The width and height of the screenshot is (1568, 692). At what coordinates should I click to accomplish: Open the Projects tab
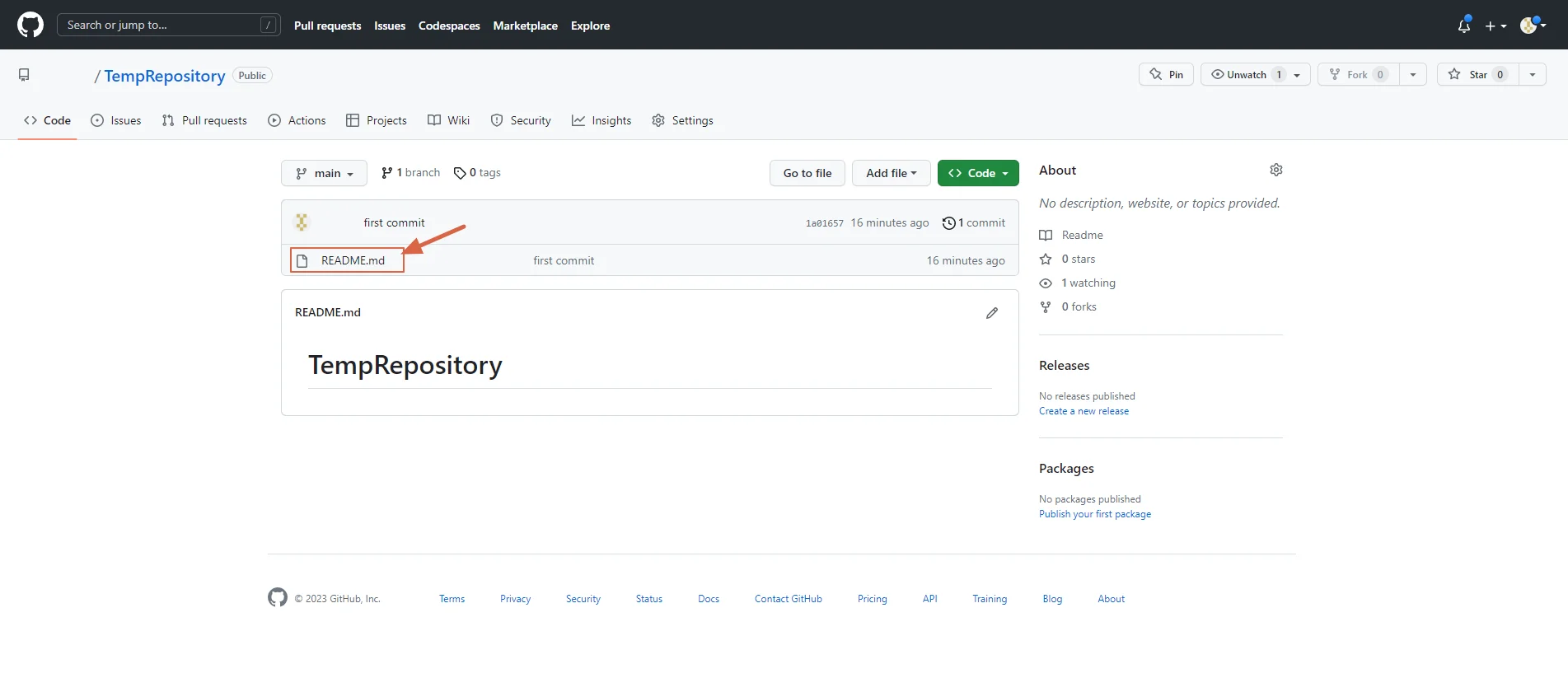coord(377,120)
